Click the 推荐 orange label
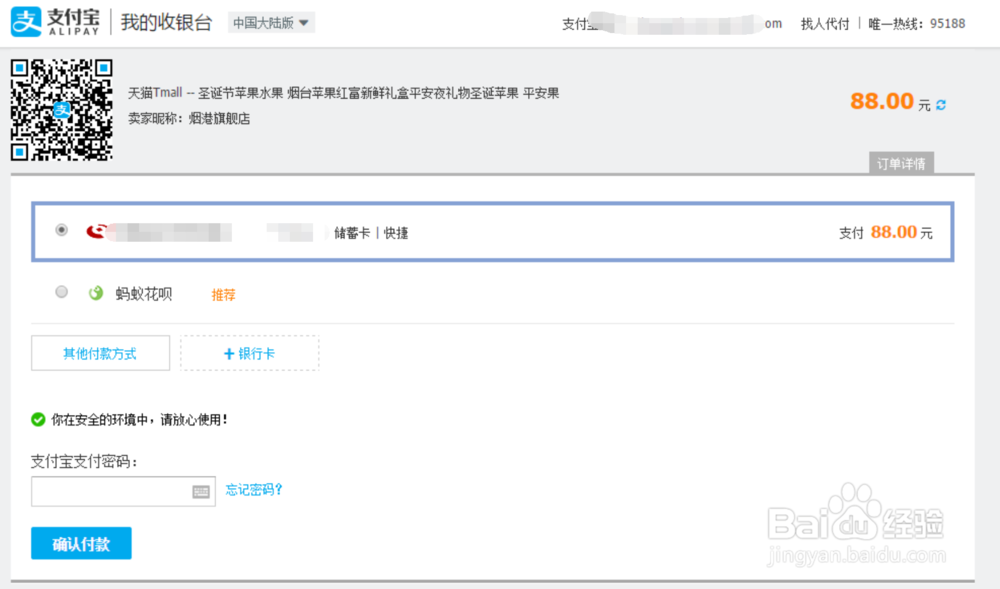This screenshot has width=1000, height=589. [x=222, y=295]
